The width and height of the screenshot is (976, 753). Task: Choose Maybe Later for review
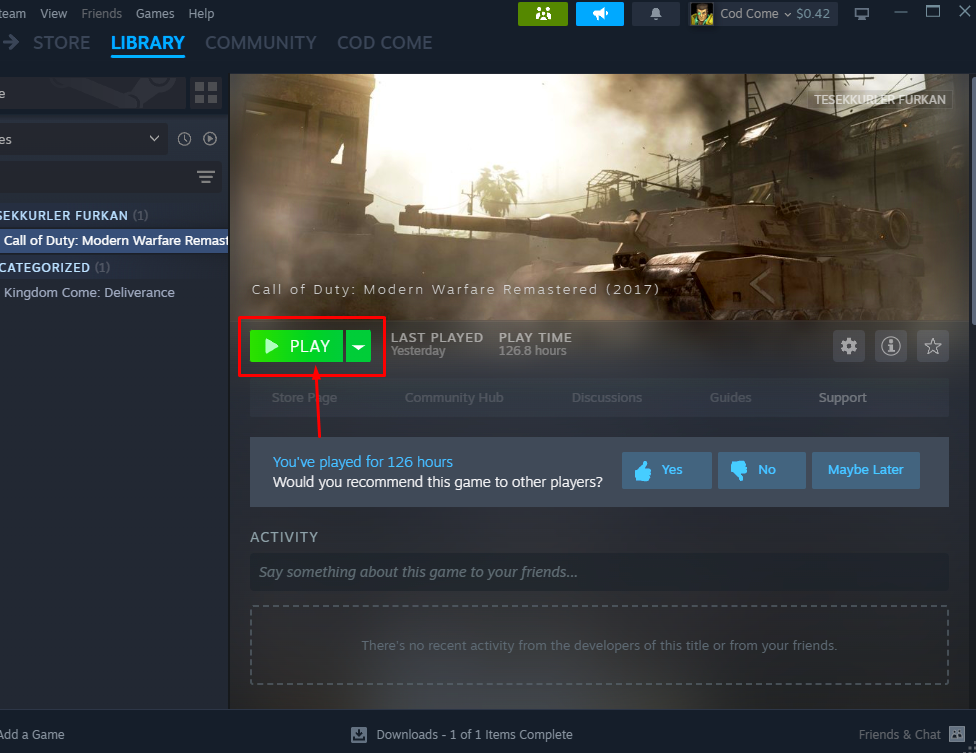tap(866, 470)
